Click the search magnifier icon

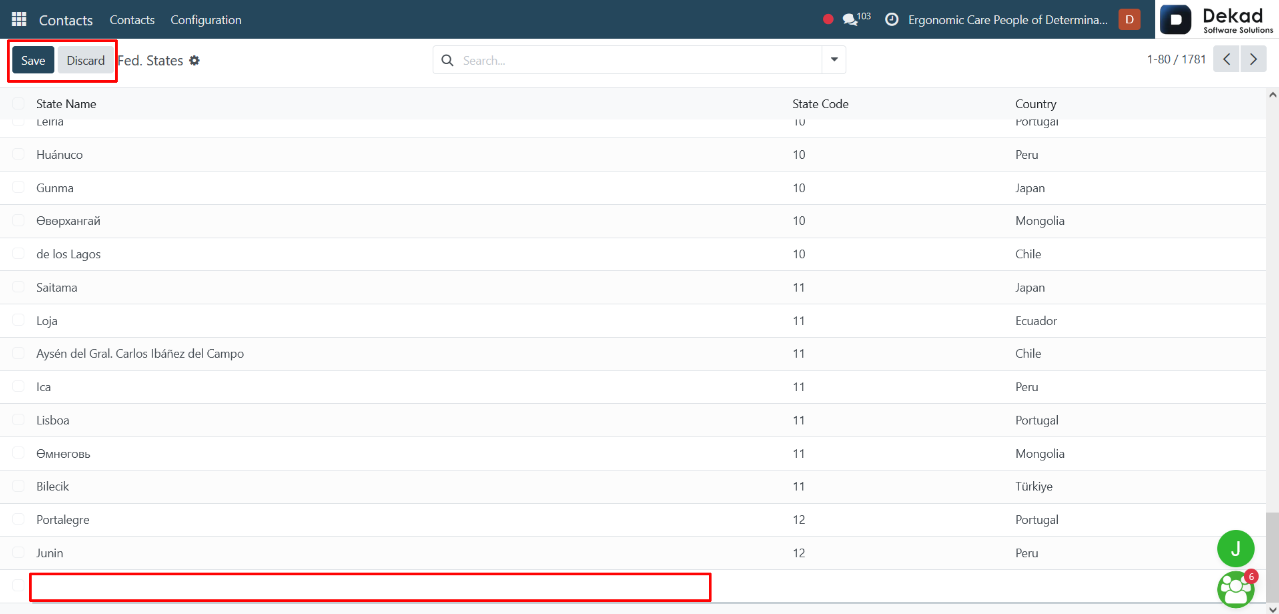pyautogui.click(x=447, y=60)
